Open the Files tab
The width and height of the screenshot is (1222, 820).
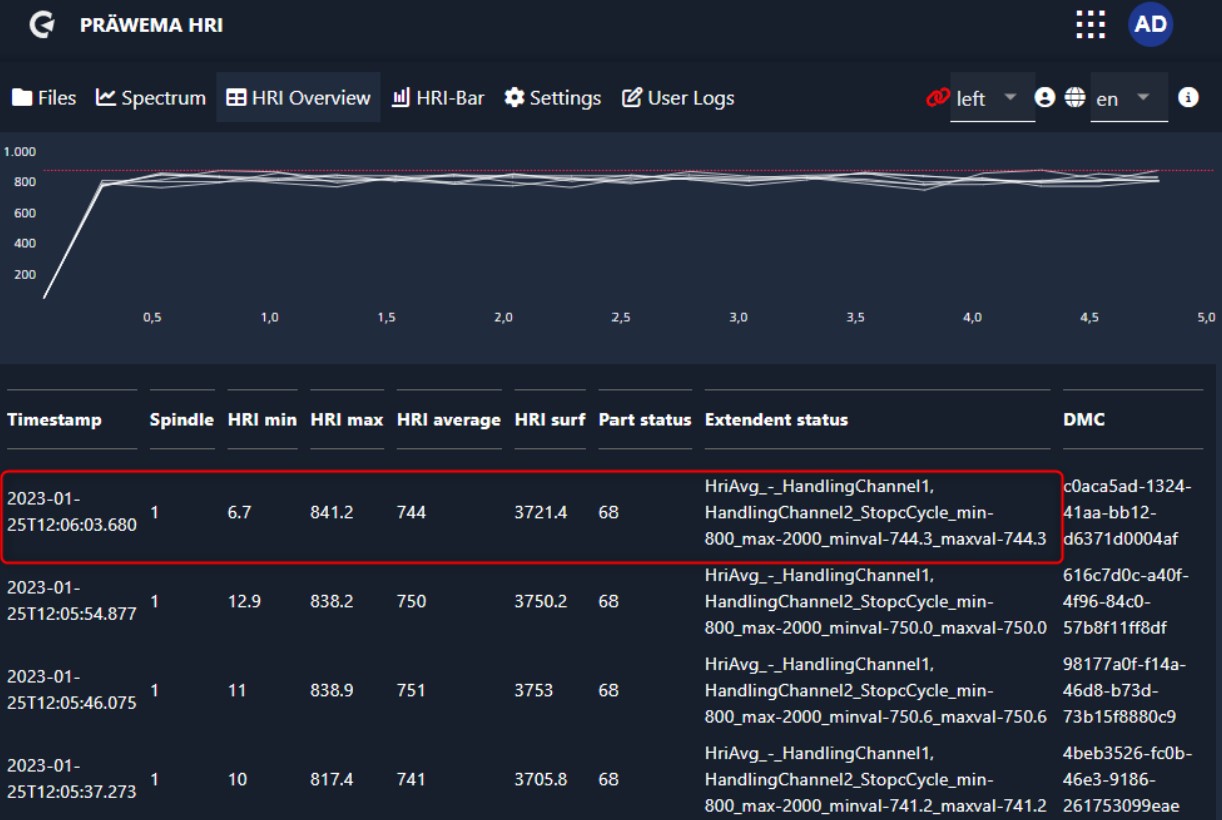tap(44, 98)
